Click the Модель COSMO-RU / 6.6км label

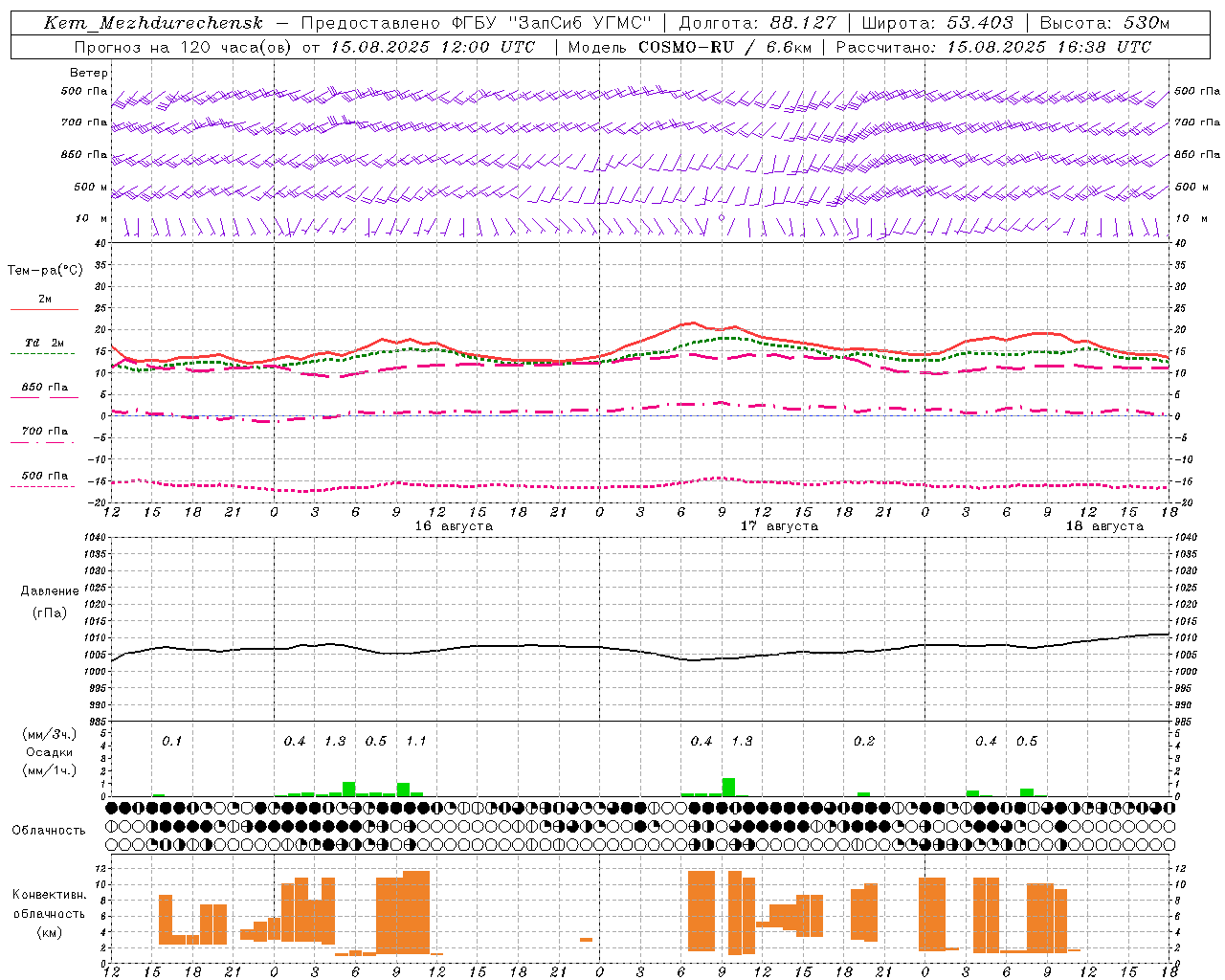pyautogui.click(x=690, y=47)
